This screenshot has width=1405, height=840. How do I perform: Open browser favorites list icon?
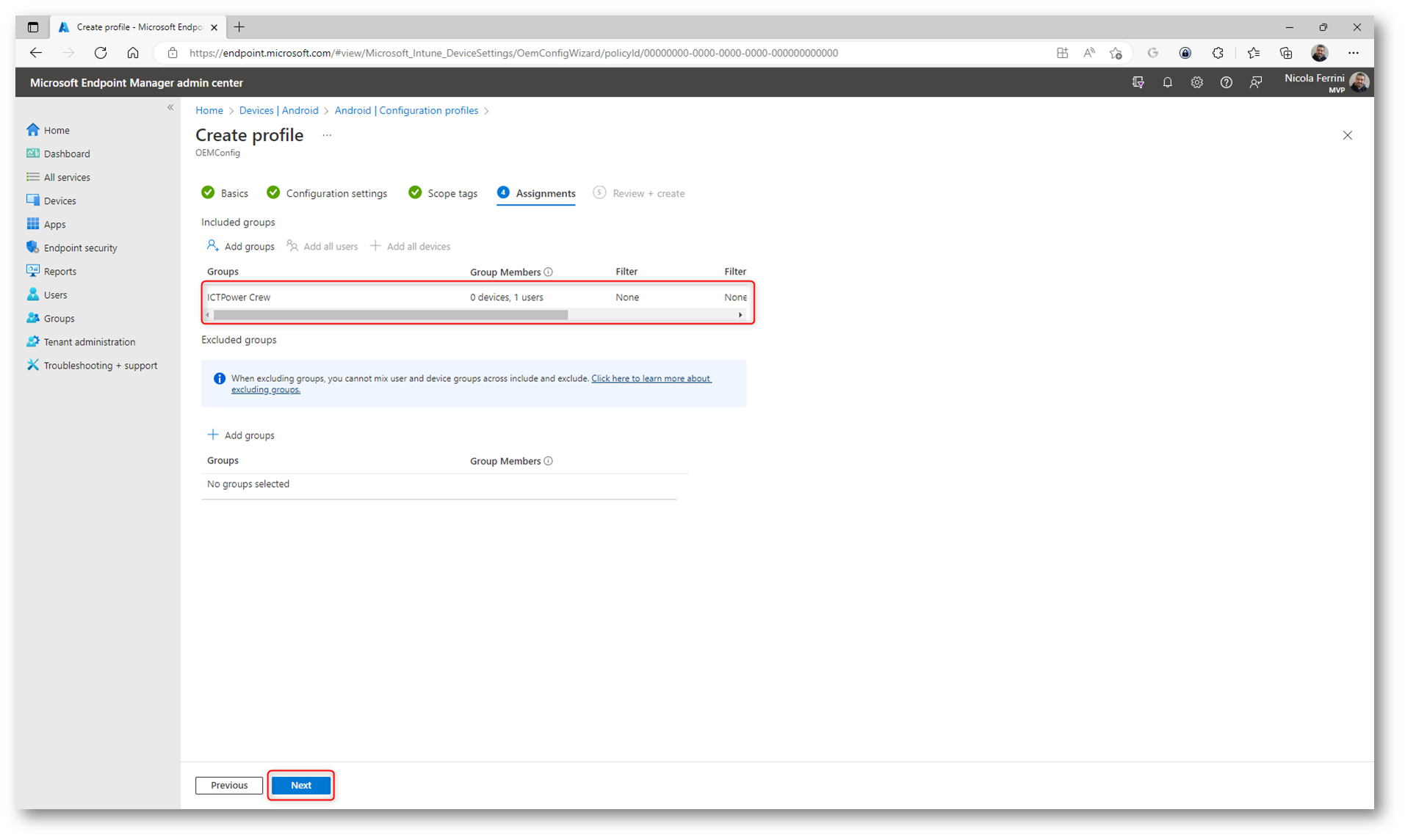click(x=1253, y=53)
